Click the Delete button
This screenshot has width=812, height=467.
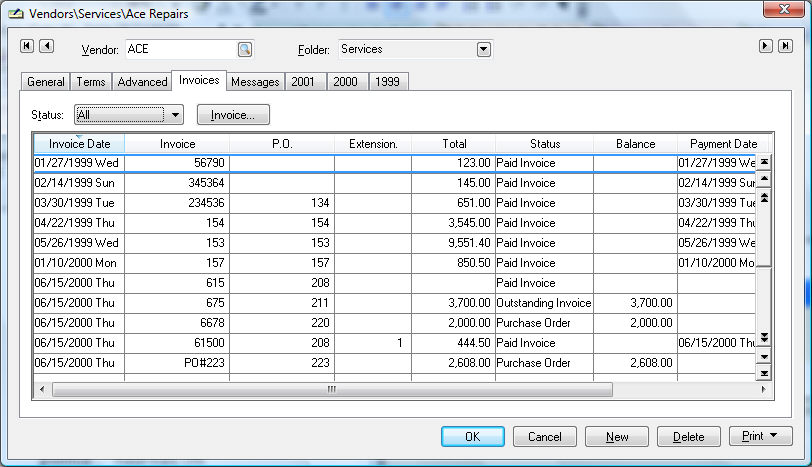point(689,436)
